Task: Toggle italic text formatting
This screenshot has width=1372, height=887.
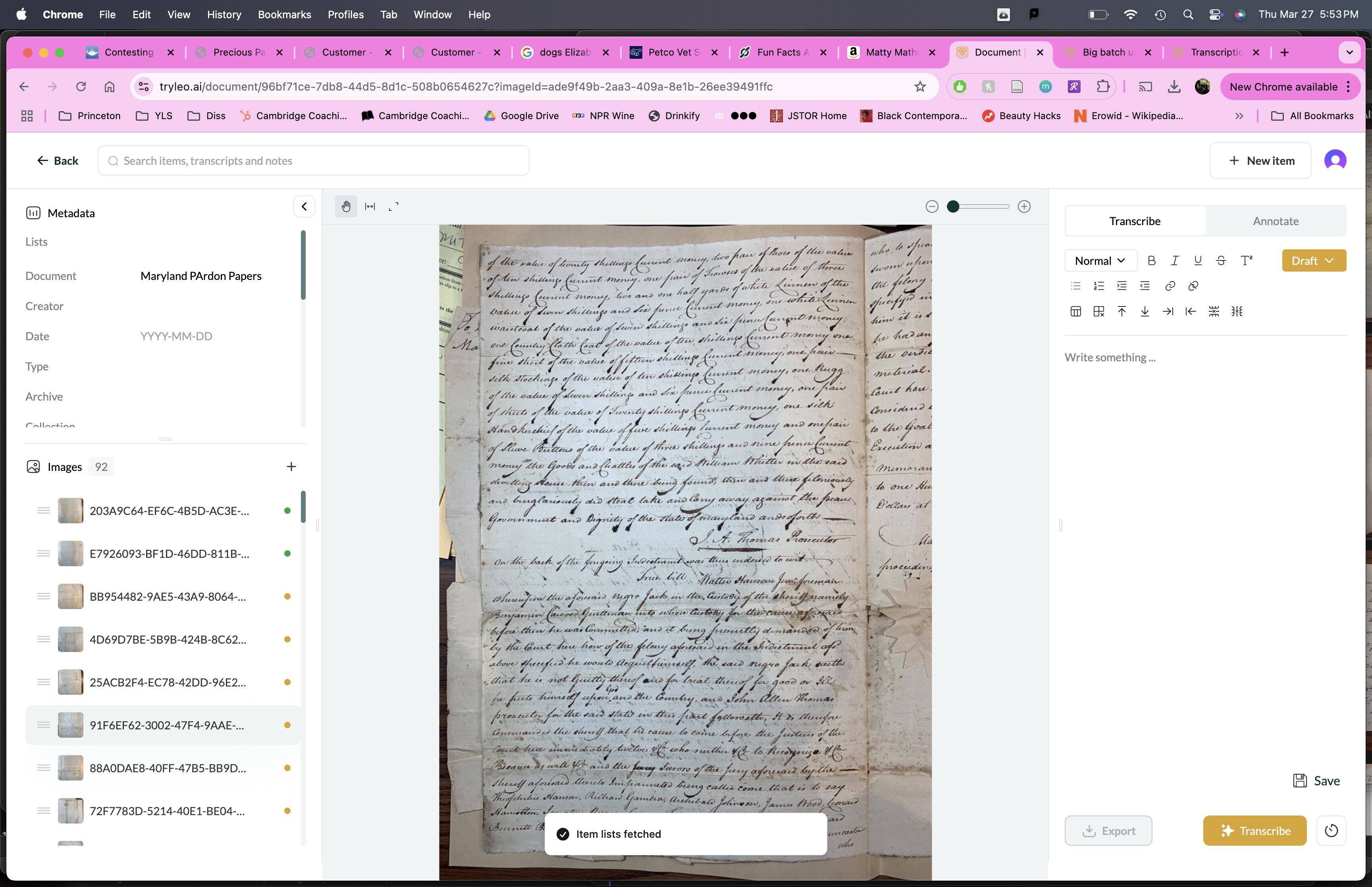Action: tap(1175, 260)
